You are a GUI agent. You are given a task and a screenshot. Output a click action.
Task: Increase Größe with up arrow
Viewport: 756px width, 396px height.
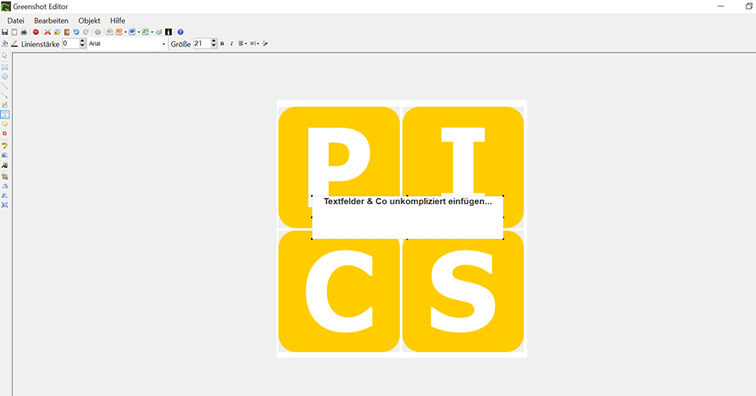(214, 41)
